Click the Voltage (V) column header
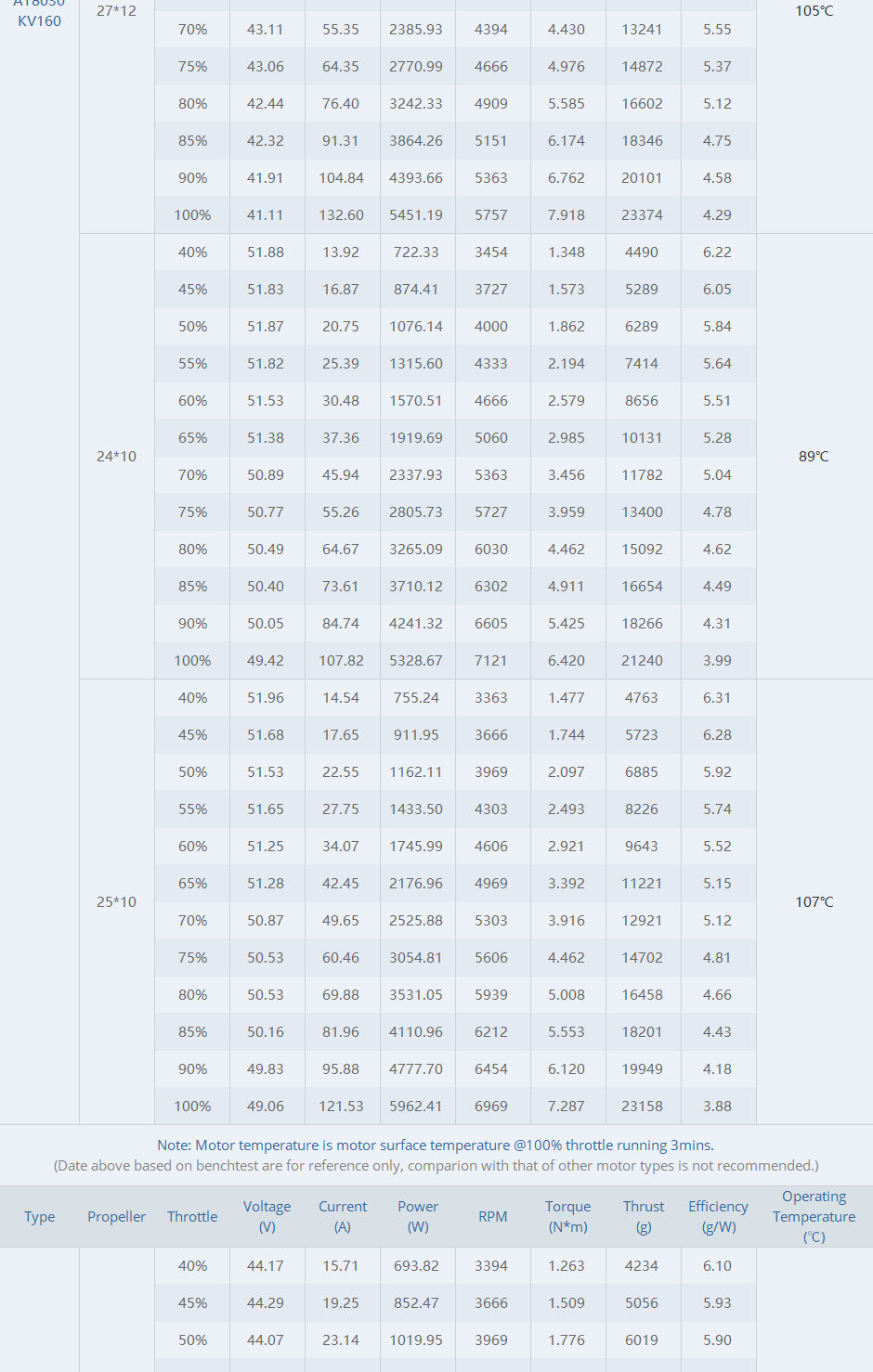Viewport: 873px width, 1372px height. pos(267,1216)
